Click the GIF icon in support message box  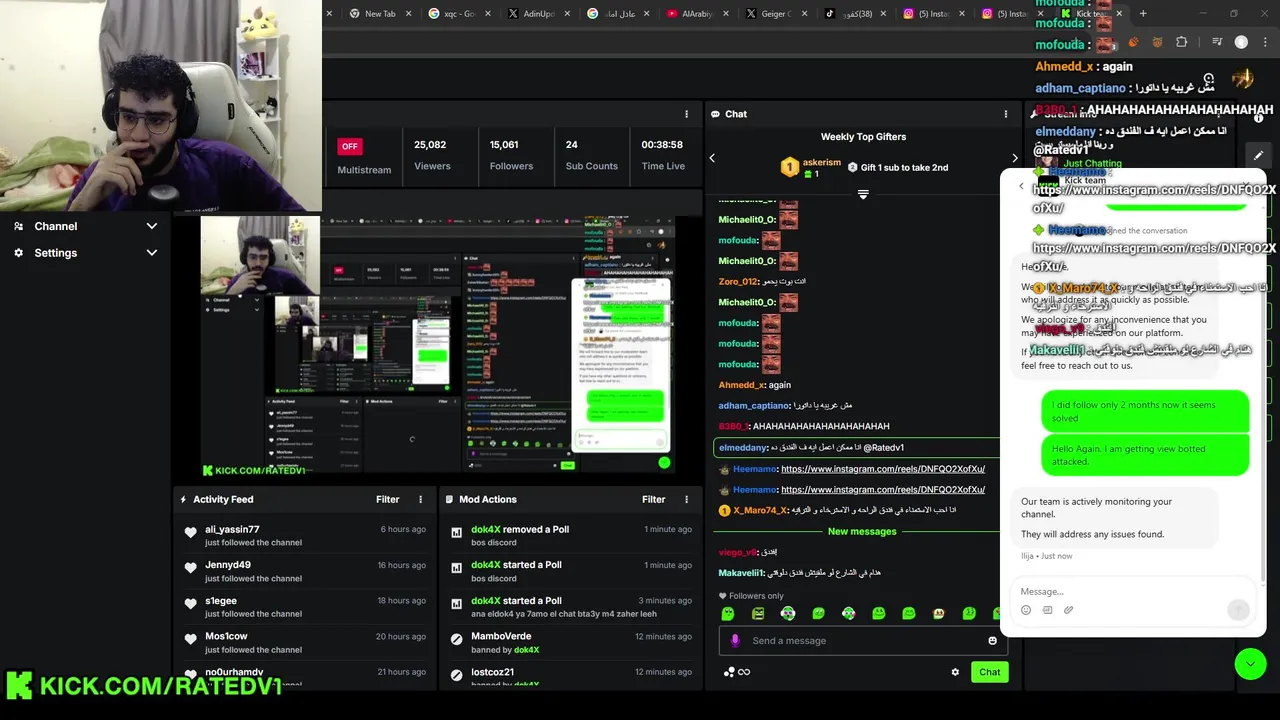point(1047,610)
